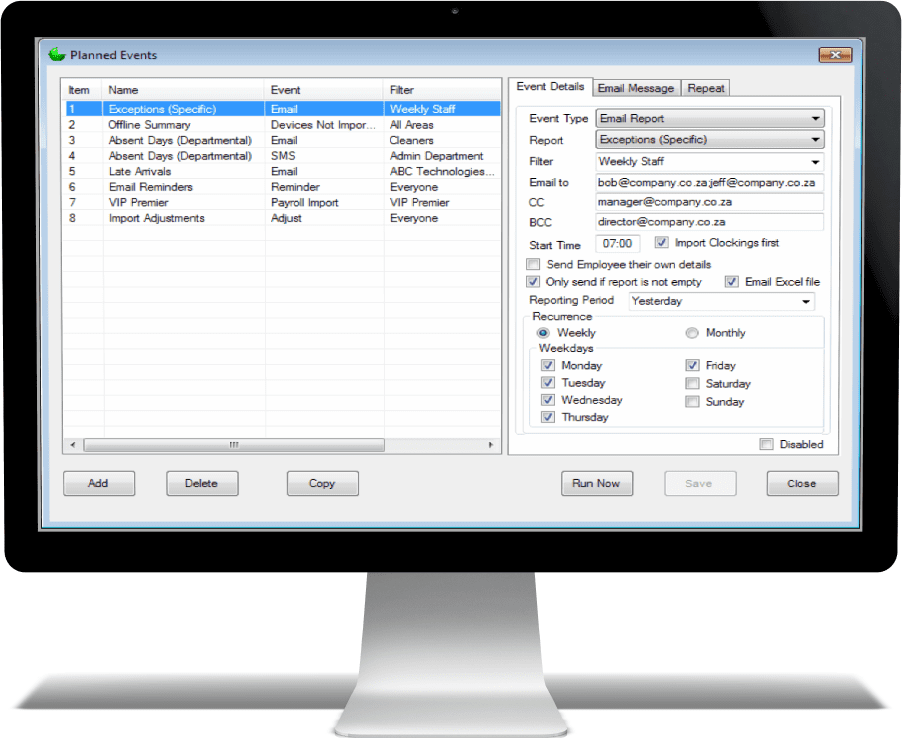Open the Repeat tab
This screenshot has height=738, width=902.
706,88
